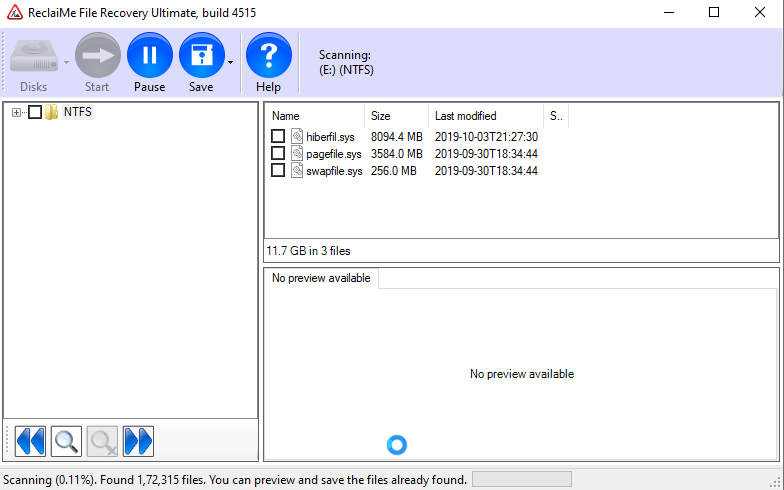Open the Disks dropdown arrow
Image resolution: width=784 pixels, height=490 pixels.
pyautogui.click(x=66, y=62)
